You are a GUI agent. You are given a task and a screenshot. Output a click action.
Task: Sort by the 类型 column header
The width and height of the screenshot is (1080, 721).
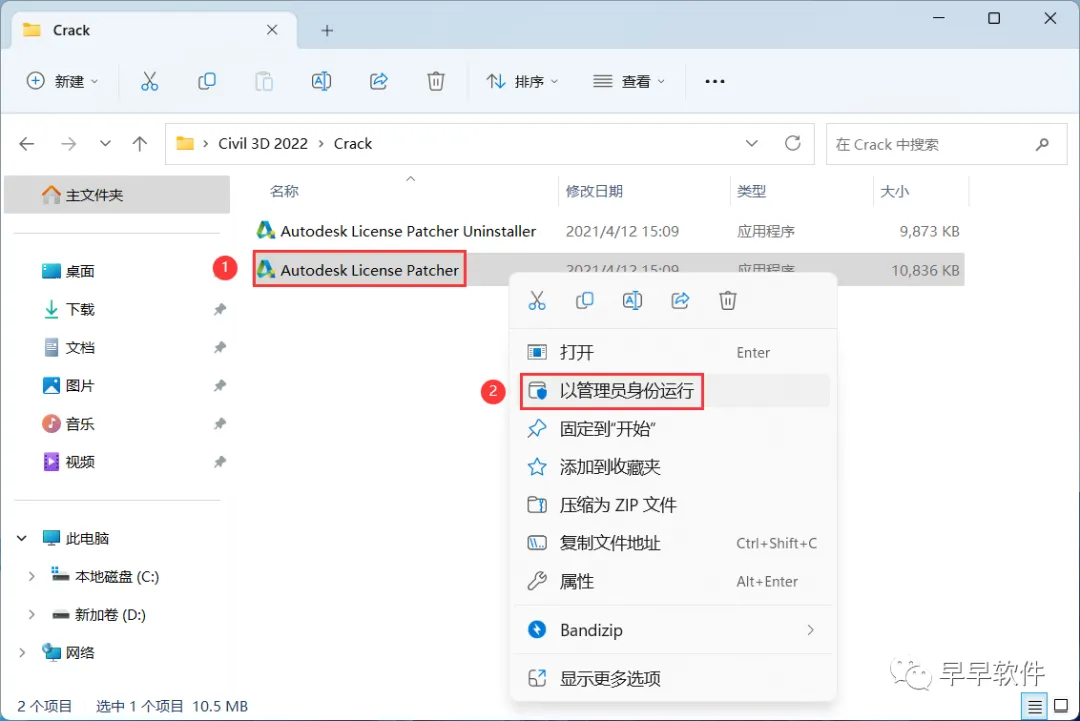pos(751,191)
